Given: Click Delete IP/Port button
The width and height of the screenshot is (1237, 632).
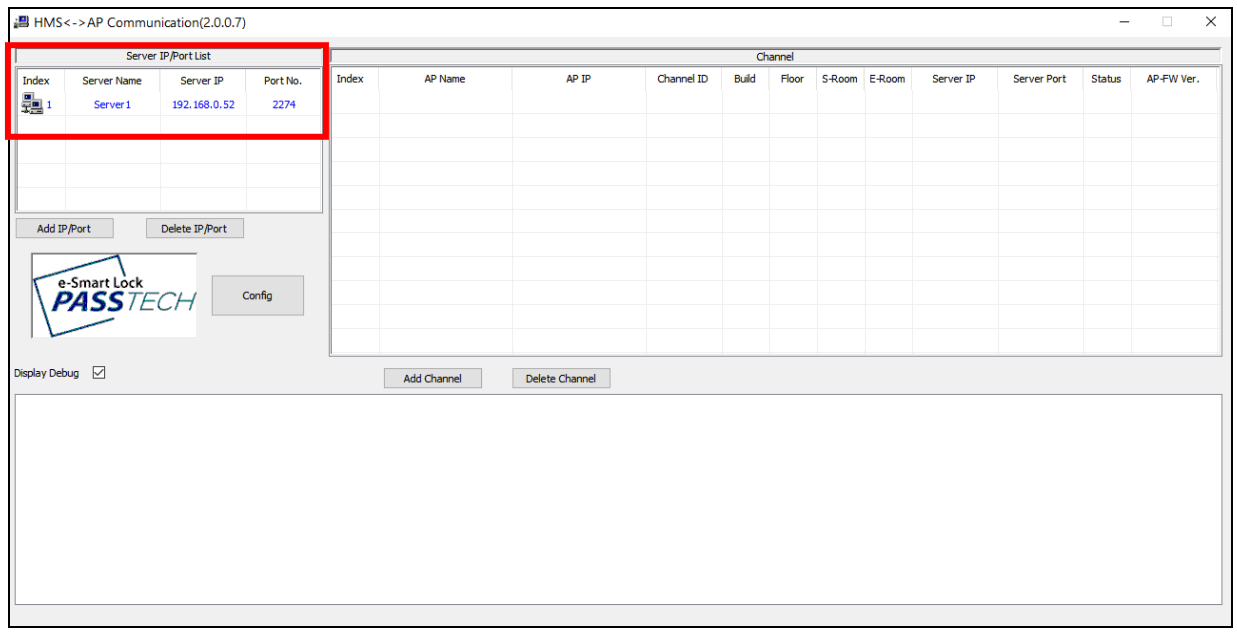Looking at the screenshot, I should coord(194,229).
